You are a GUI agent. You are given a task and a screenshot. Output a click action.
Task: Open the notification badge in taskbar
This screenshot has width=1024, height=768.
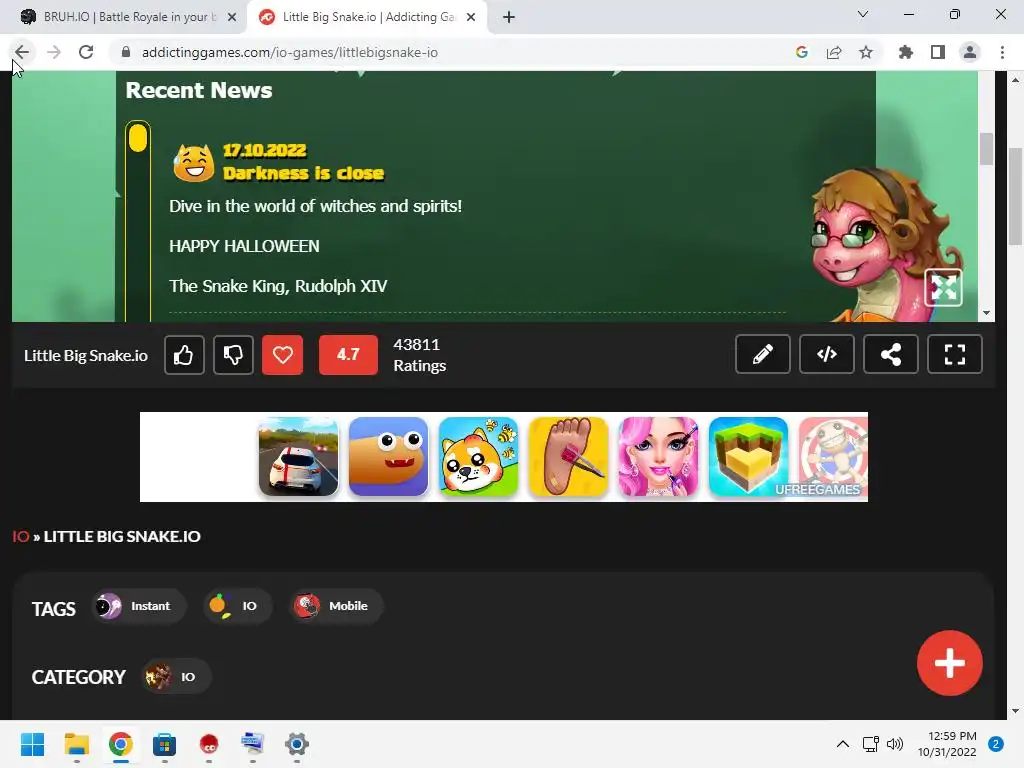click(996, 744)
